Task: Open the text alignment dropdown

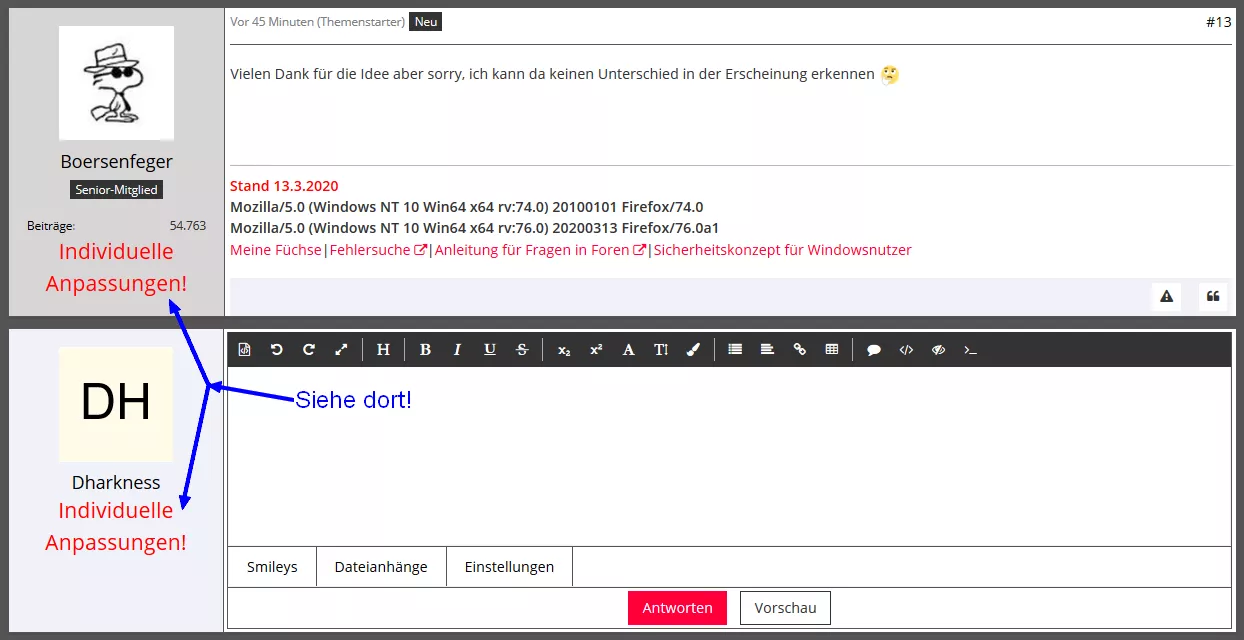Action: coord(767,350)
